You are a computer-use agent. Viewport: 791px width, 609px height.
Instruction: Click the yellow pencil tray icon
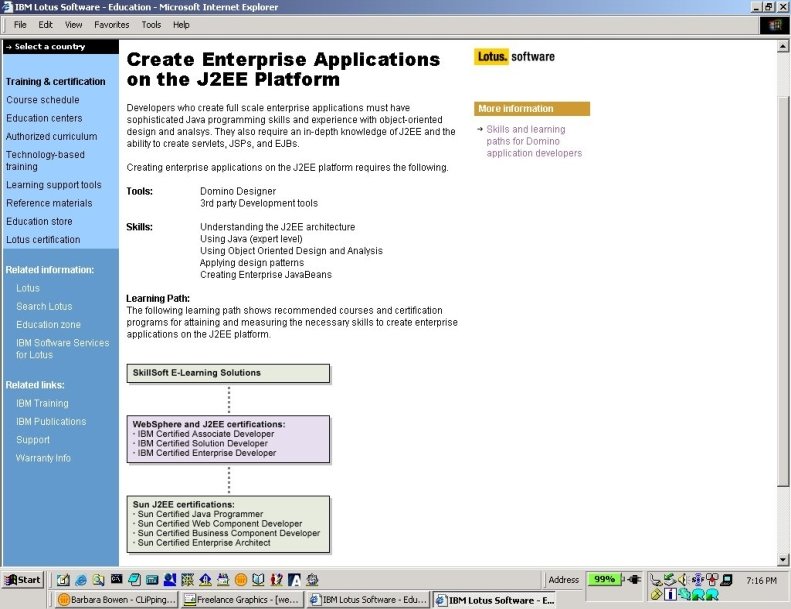pos(656,594)
